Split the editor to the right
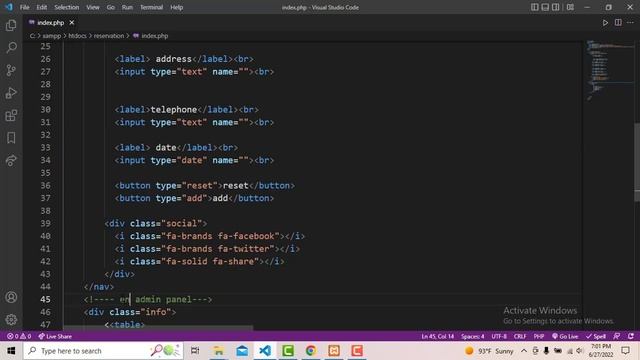640x360 pixels. point(618,23)
